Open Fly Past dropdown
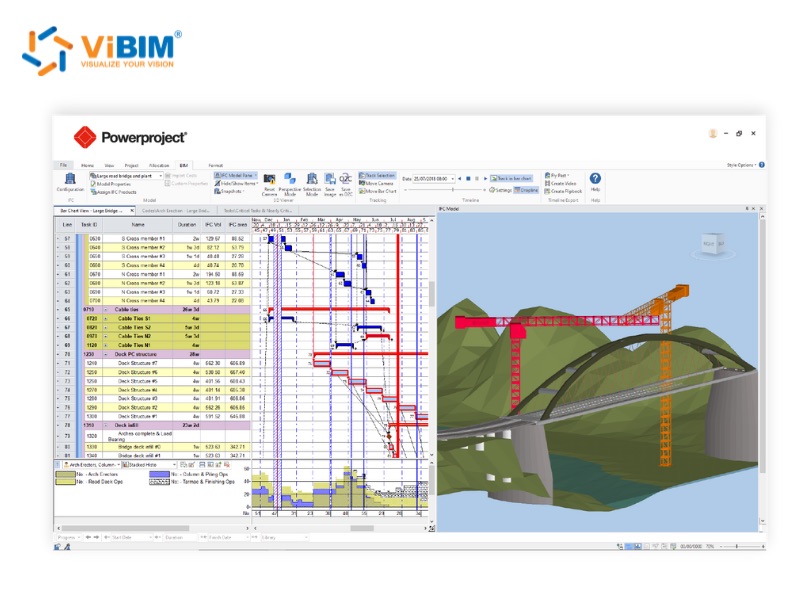 (x=557, y=175)
